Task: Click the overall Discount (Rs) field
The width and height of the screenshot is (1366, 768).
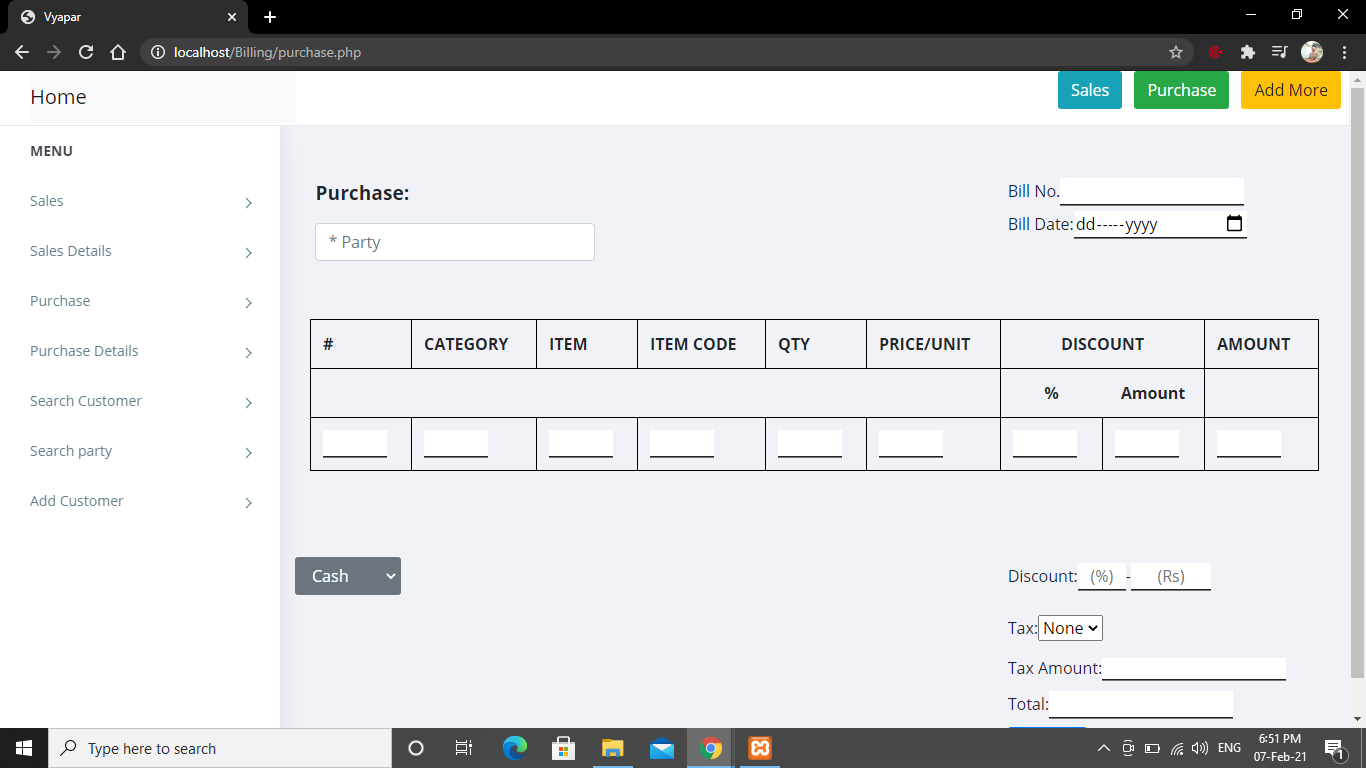Action: (x=1171, y=576)
